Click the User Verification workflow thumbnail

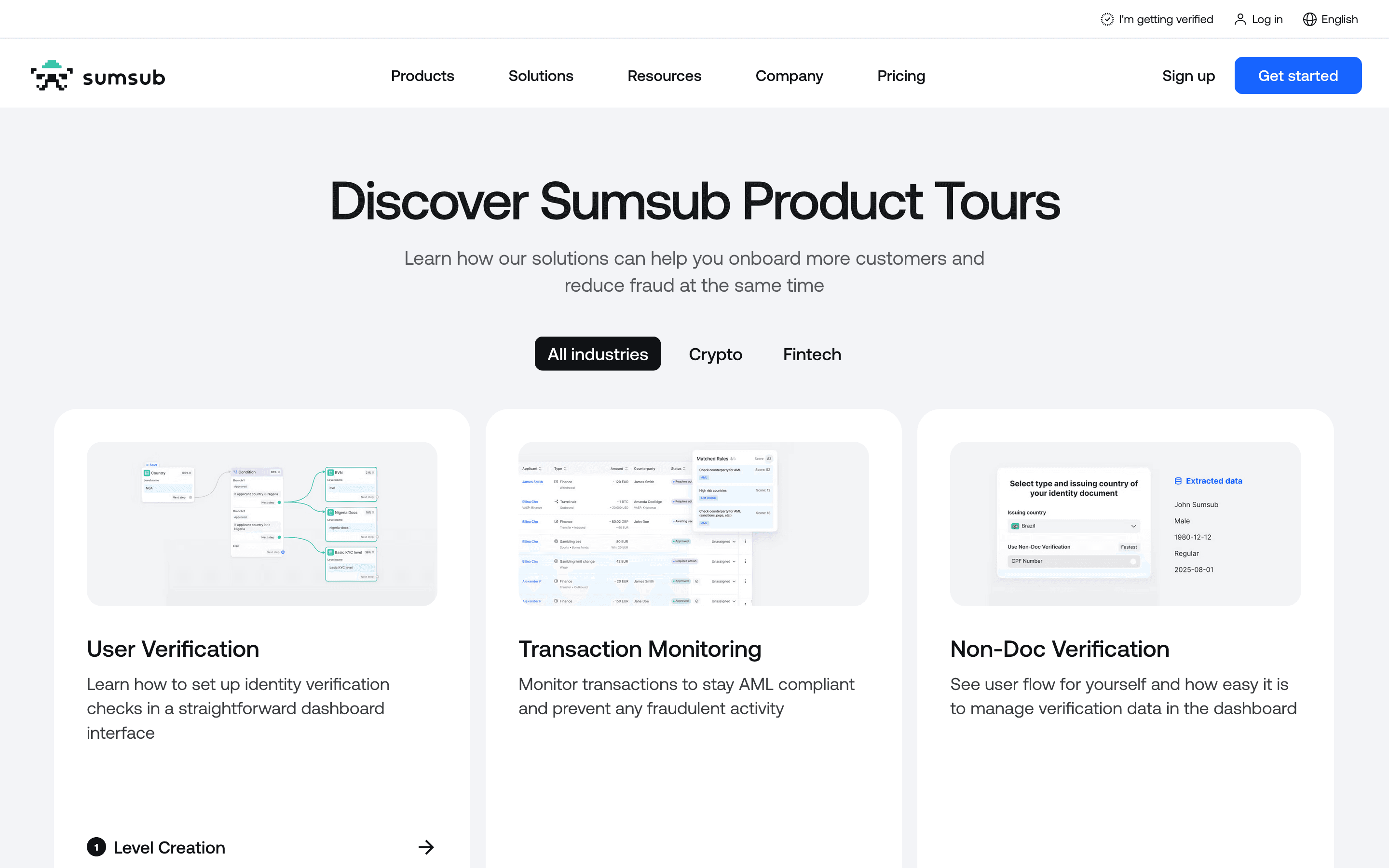click(262, 524)
